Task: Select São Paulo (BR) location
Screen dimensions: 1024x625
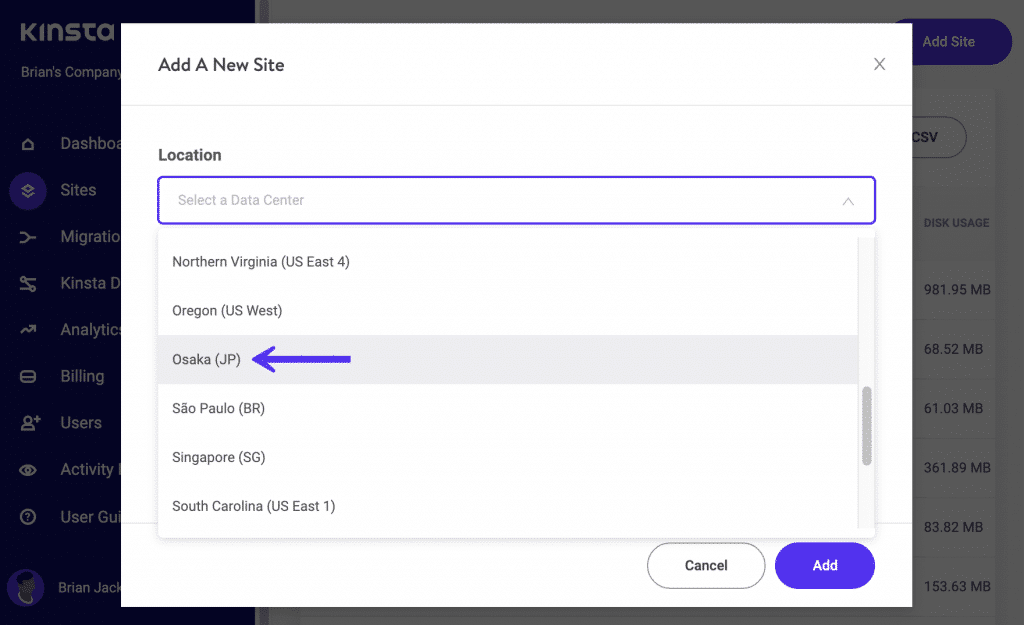Action: coord(218,409)
